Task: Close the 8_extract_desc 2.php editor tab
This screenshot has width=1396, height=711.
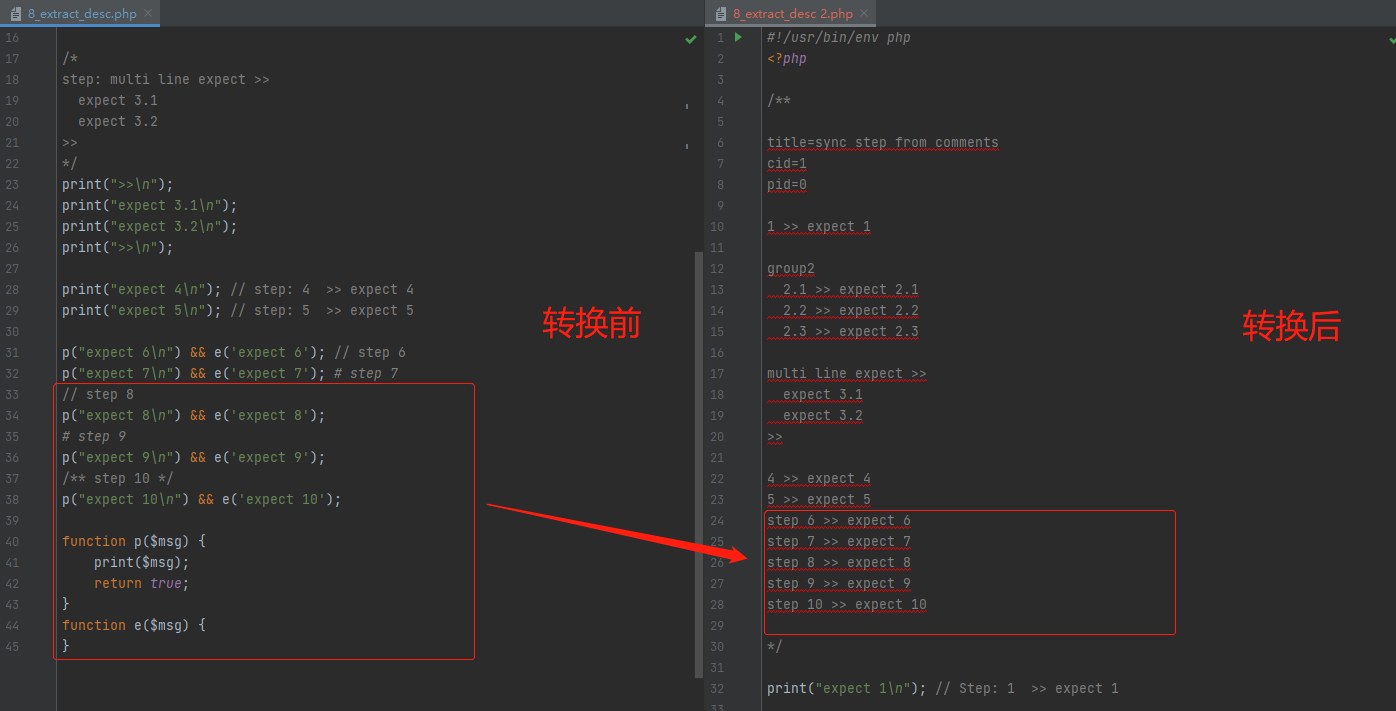Action: [x=864, y=13]
